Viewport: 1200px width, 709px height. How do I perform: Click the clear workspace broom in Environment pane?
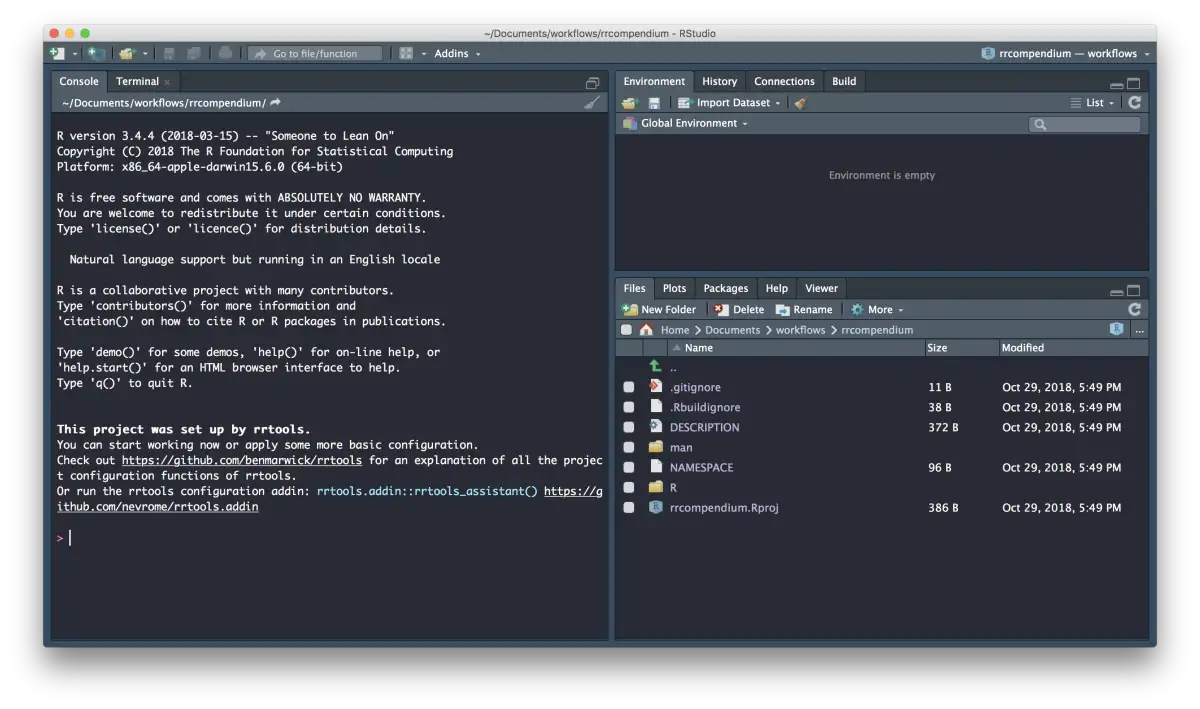[x=800, y=103]
